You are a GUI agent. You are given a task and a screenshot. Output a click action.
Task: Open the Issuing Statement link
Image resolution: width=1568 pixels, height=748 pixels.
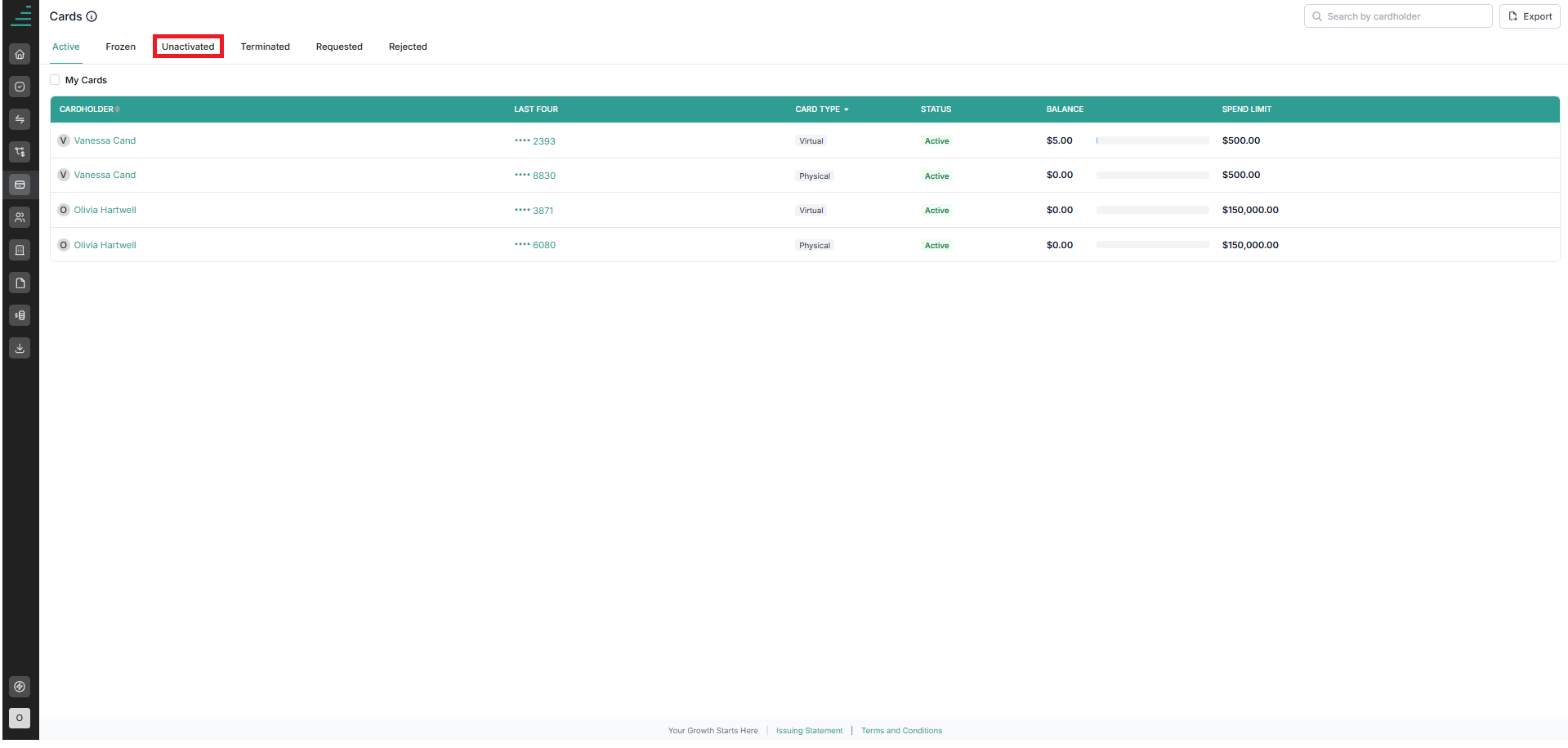(x=809, y=731)
